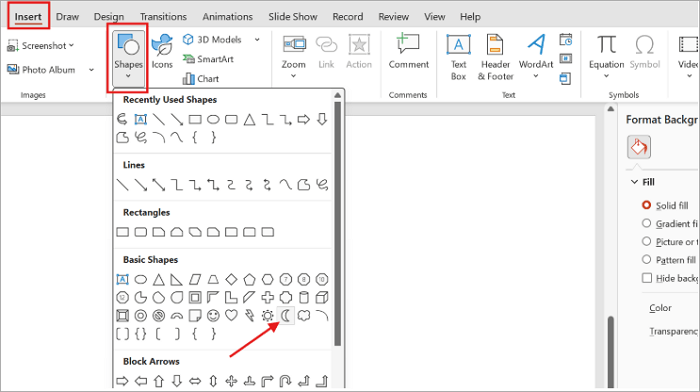Click the Fill paint bucket tab icon
This screenshot has height=392, width=700.
[639, 147]
